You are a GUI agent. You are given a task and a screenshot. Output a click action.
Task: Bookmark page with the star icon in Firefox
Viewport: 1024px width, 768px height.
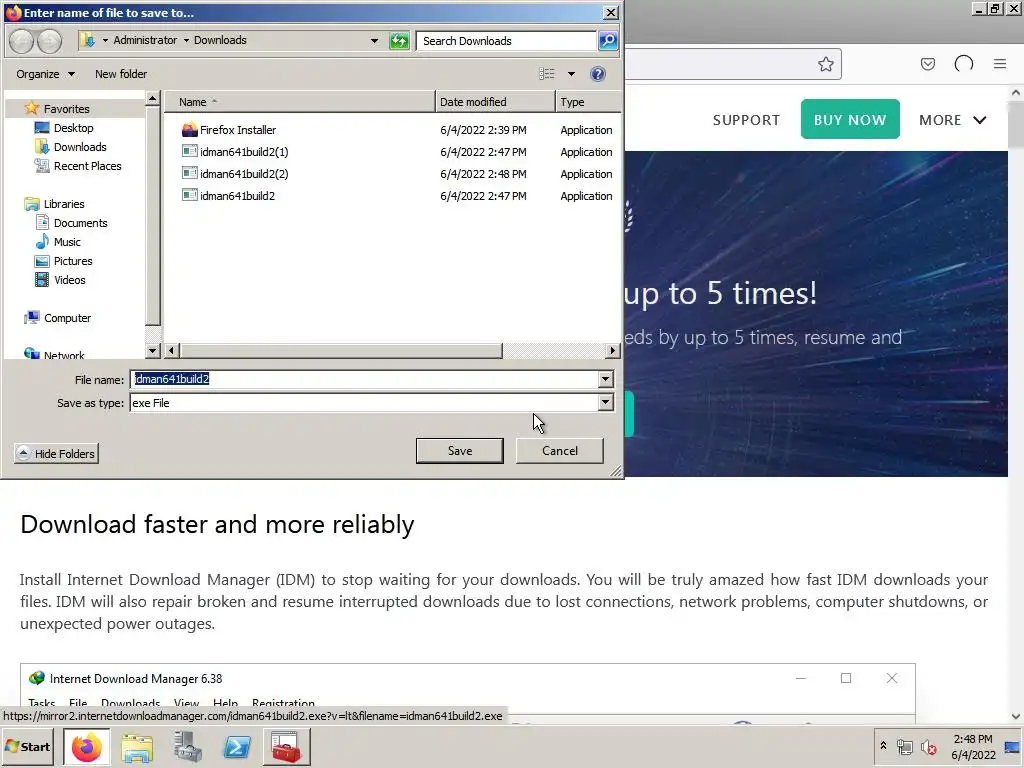coord(825,64)
